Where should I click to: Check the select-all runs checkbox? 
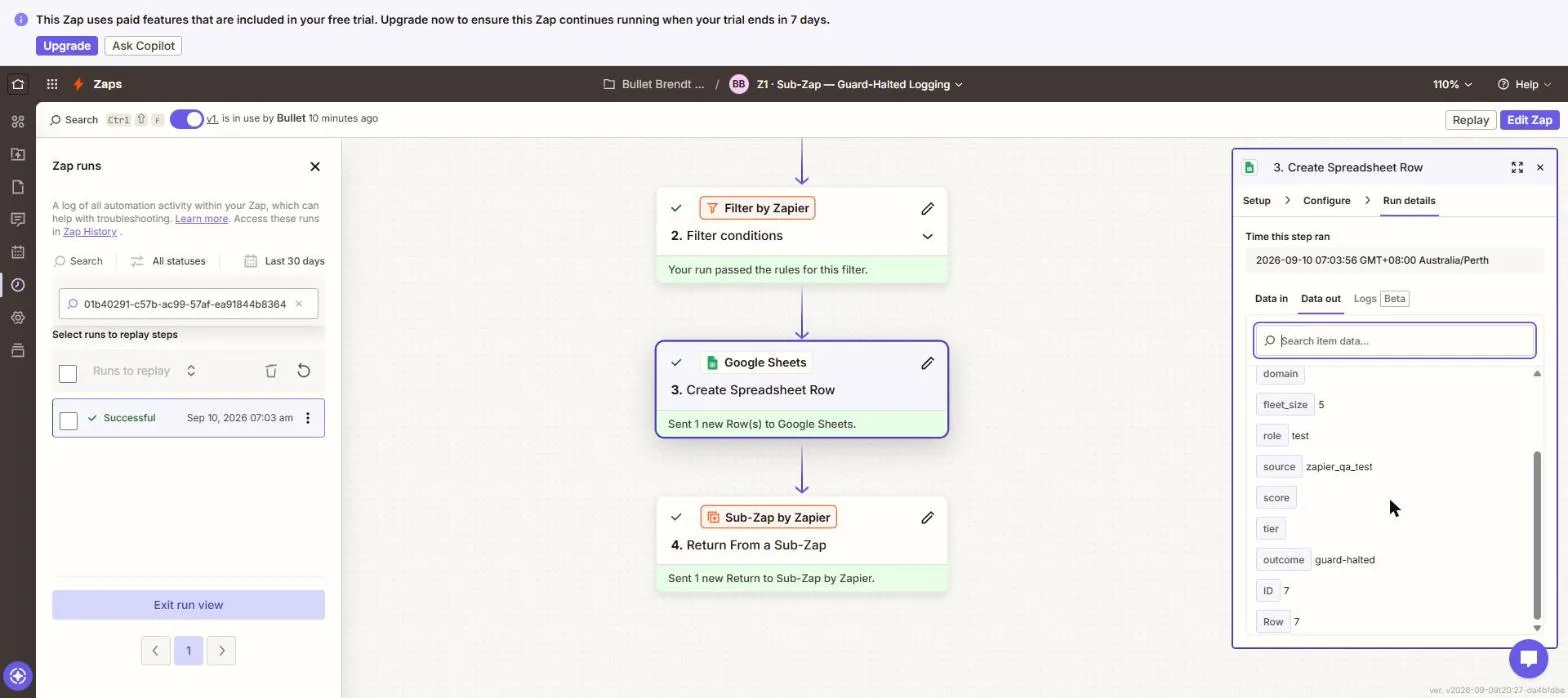coord(68,374)
